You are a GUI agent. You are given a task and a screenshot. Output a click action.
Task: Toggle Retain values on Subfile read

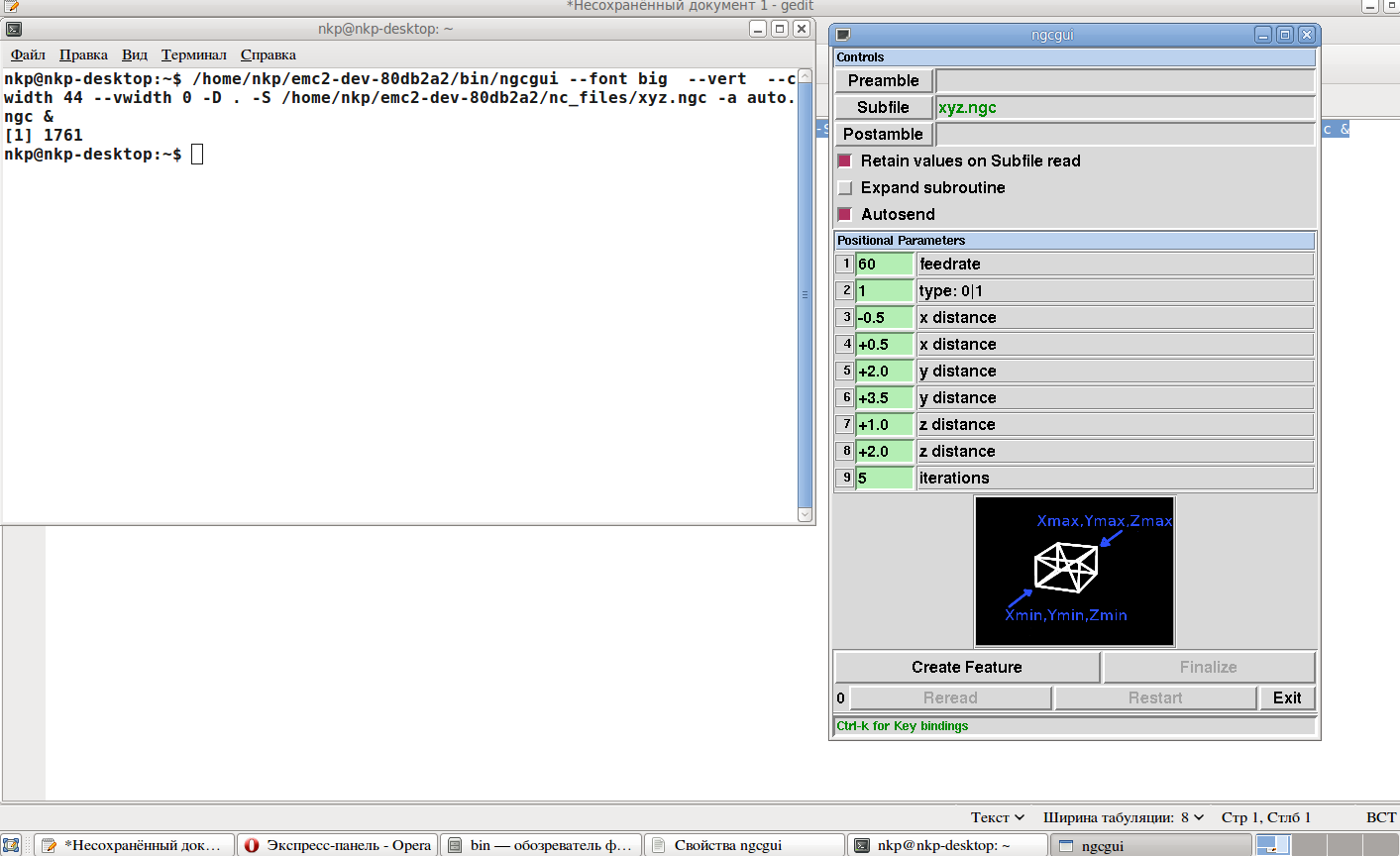click(845, 160)
